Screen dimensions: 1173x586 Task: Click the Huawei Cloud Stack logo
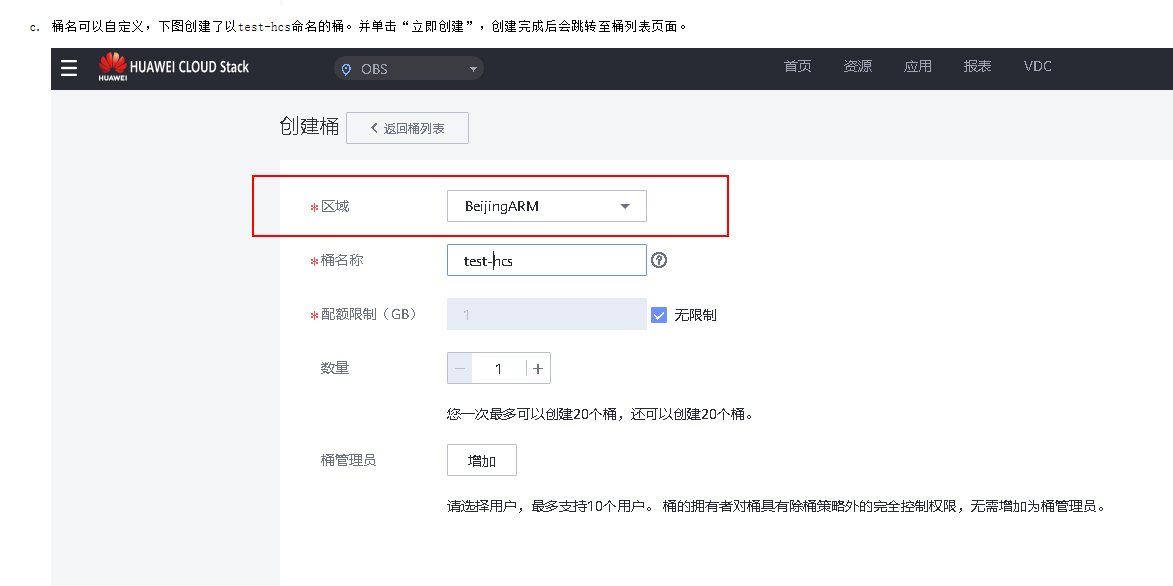[x=174, y=67]
